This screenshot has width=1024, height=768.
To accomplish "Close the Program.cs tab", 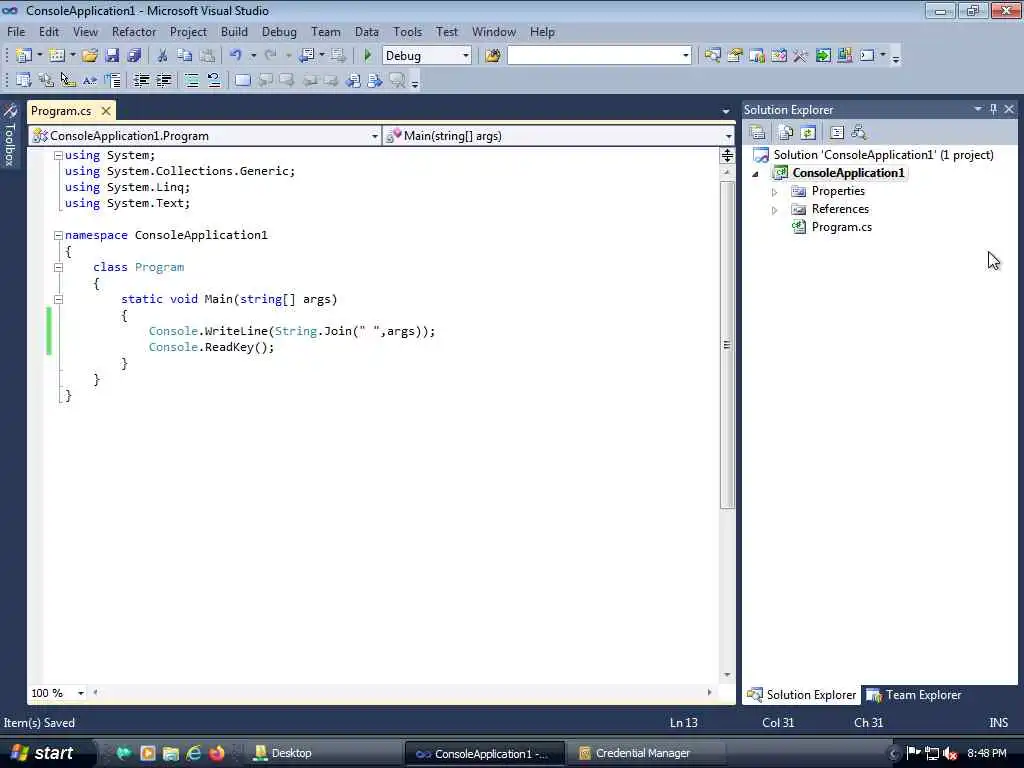I will point(106,111).
